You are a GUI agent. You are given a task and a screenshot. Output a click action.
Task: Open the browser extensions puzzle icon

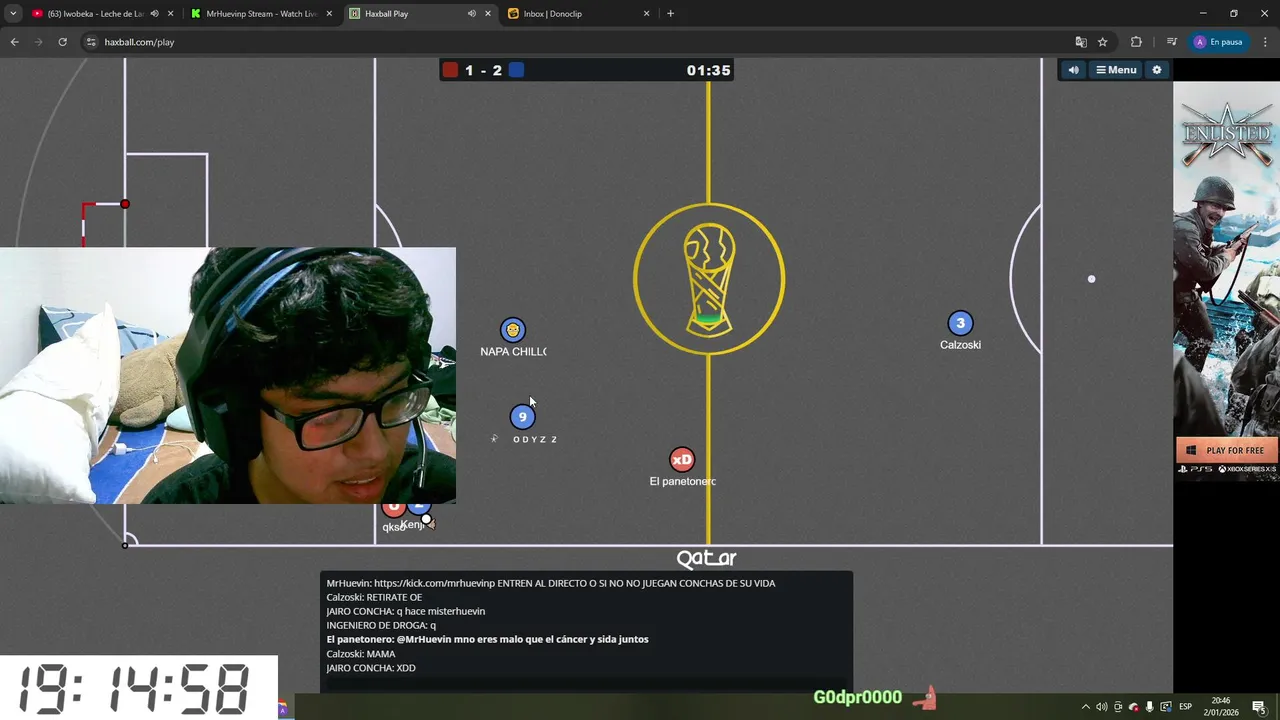(1136, 42)
